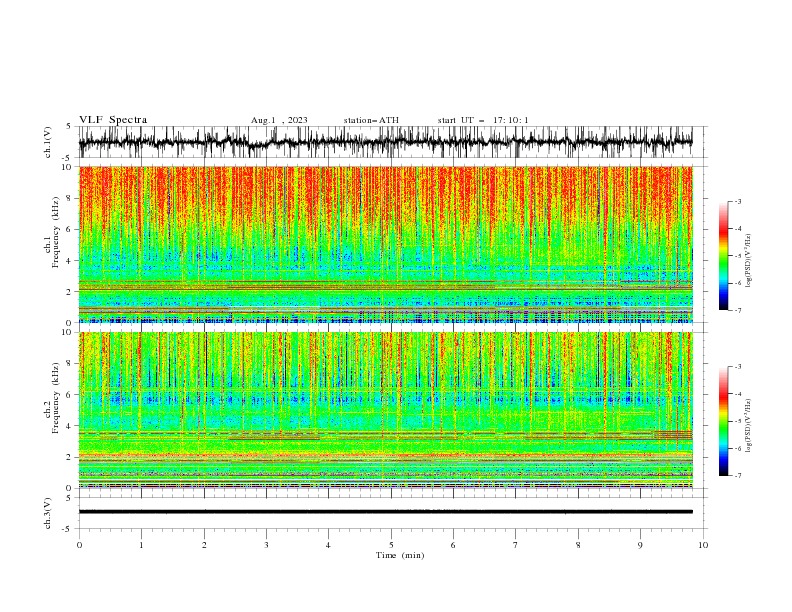Click the "5" tick on ch.1(V) axis
Image resolution: width=792 pixels, height=612 pixels.
pos(69,126)
